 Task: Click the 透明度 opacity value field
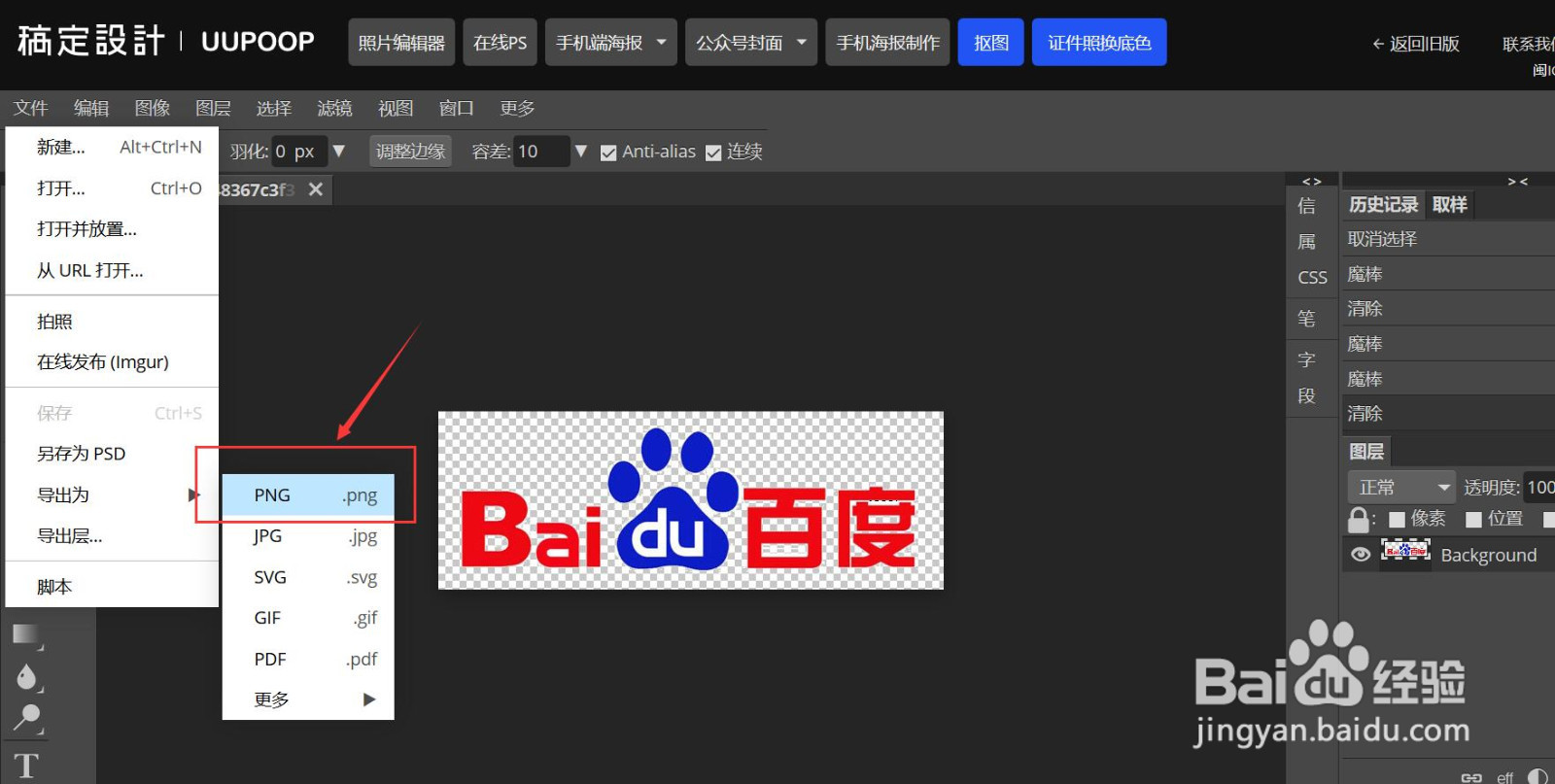pos(1539,487)
